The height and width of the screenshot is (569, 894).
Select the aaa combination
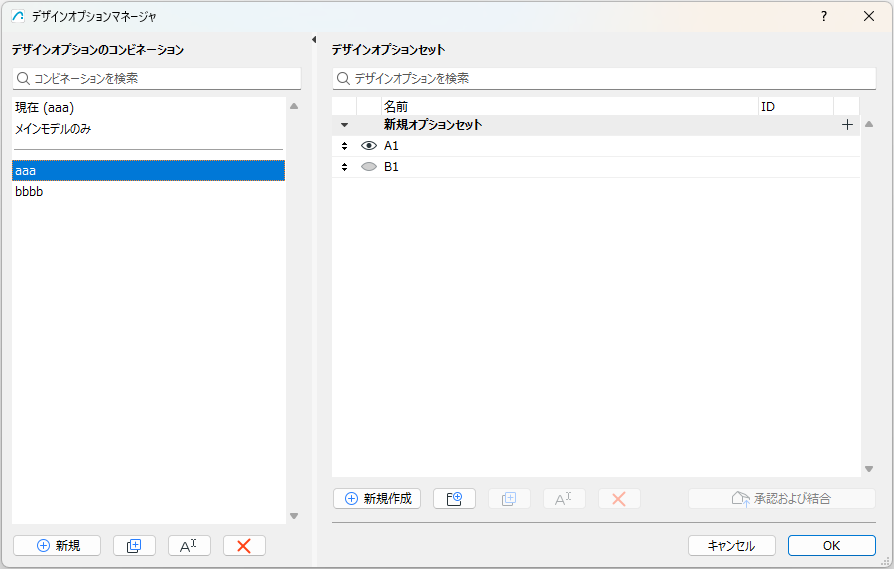tap(148, 170)
